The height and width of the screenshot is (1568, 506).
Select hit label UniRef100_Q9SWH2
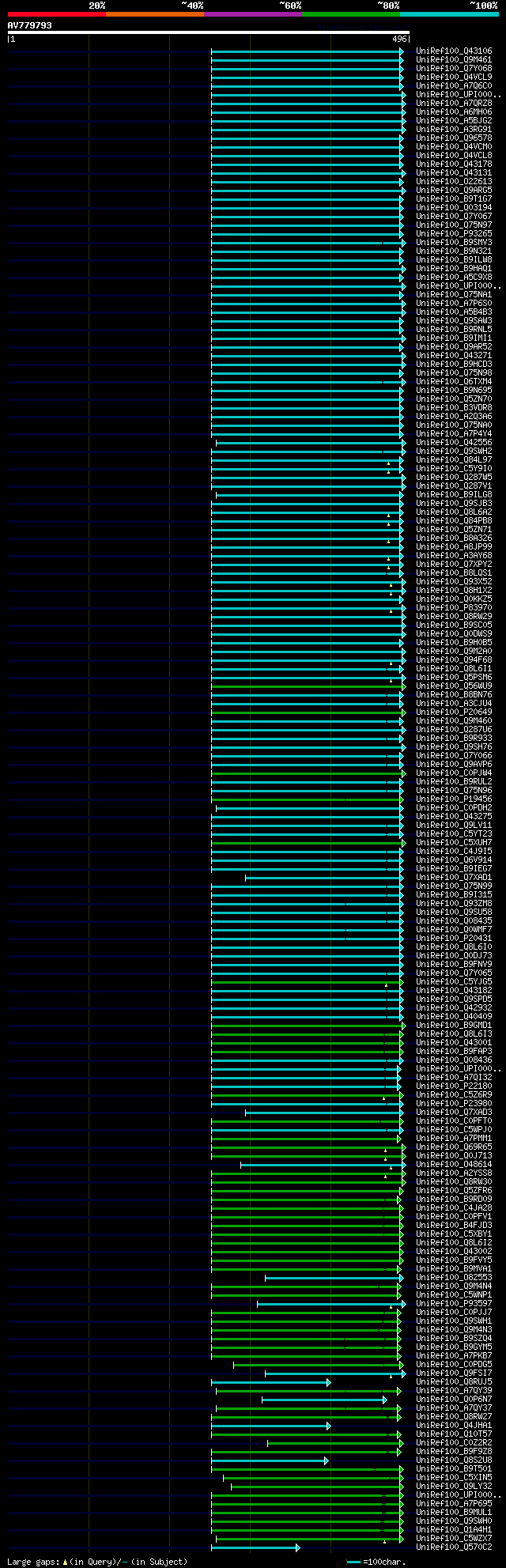click(454, 452)
